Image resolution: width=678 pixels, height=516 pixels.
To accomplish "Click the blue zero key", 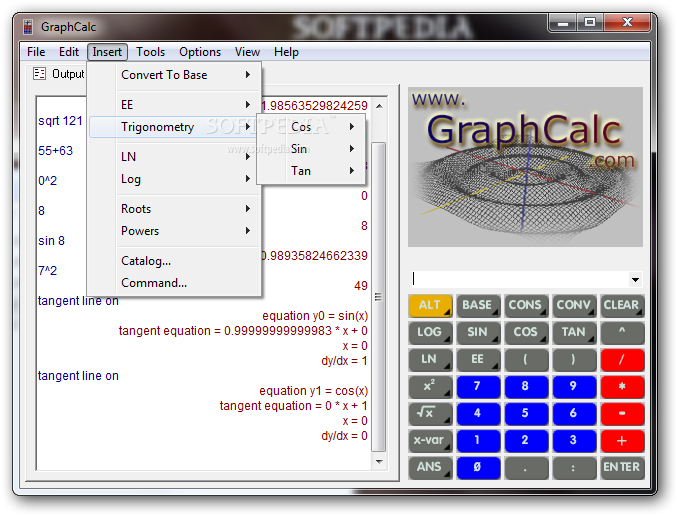I will point(478,468).
